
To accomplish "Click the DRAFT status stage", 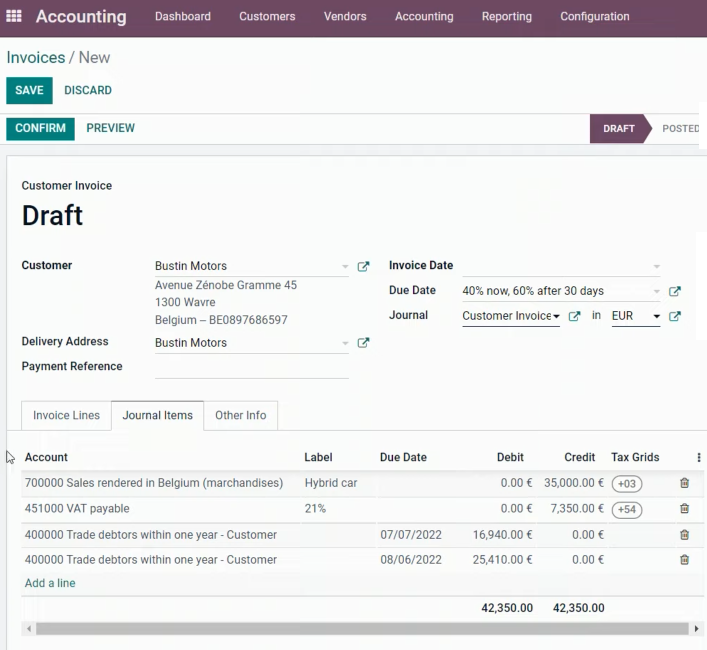I will (x=619, y=128).
